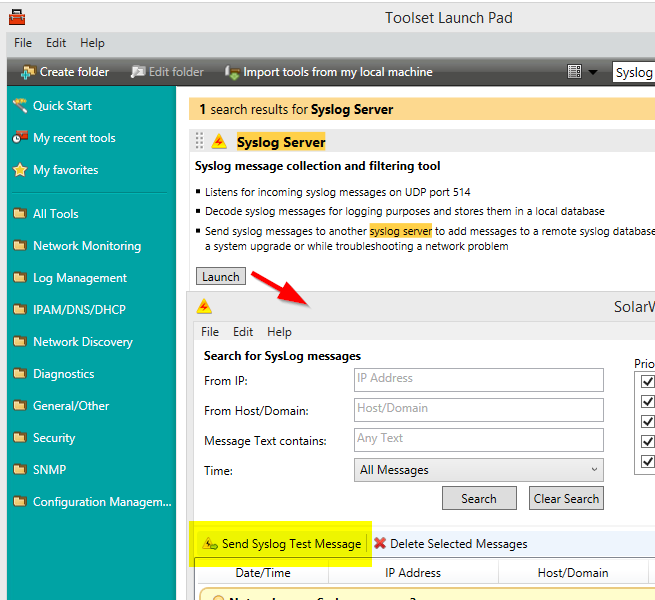Click the view layout list icon
Viewport: 655px width, 600px height.
click(x=574, y=71)
